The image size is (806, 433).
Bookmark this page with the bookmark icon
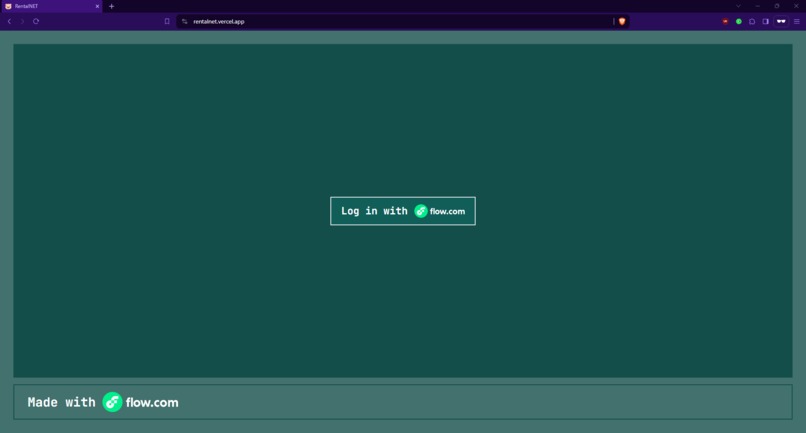click(167, 21)
